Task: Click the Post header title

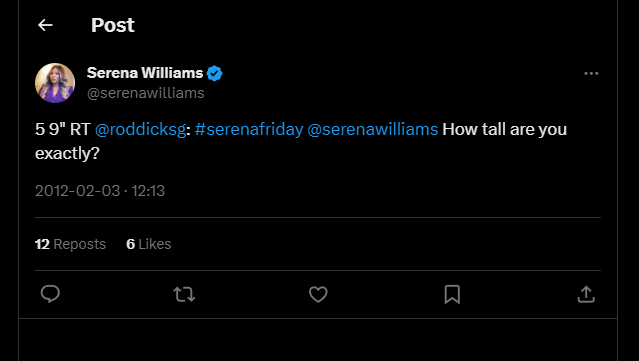Action: (x=112, y=25)
